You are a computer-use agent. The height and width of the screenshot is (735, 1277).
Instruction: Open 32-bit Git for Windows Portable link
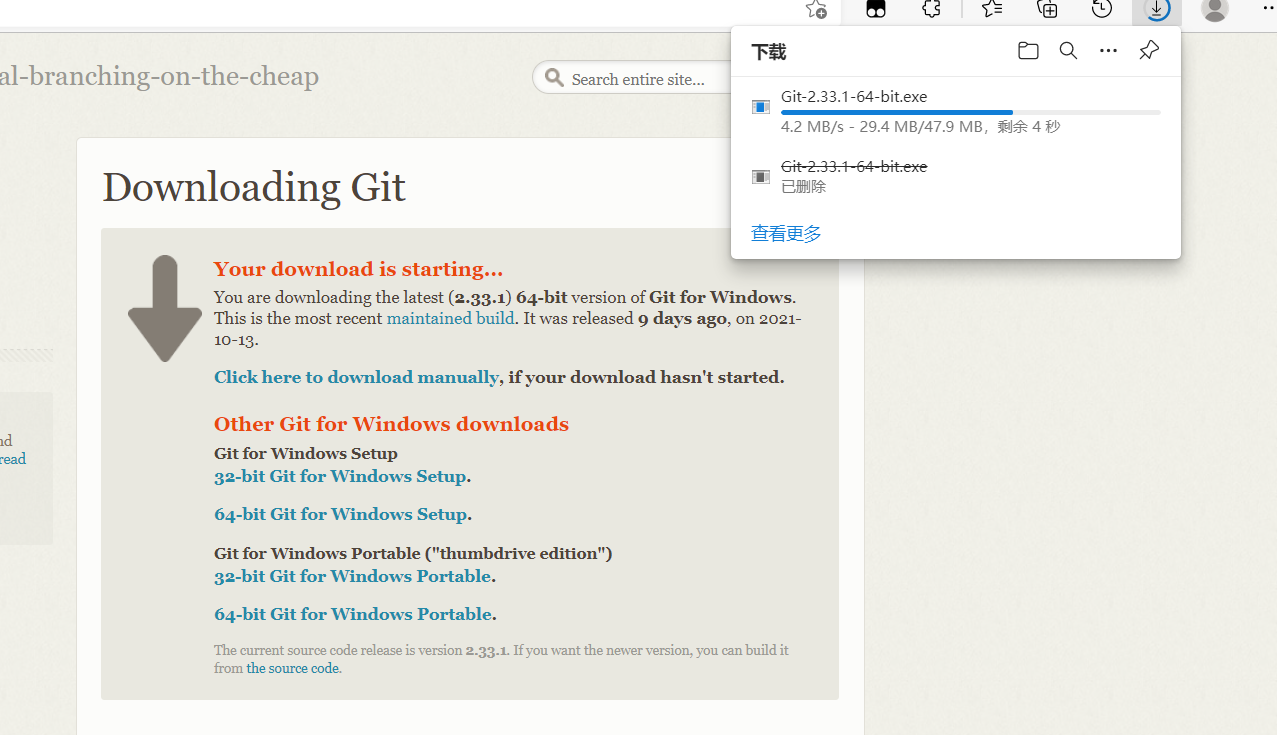click(x=352, y=576)
